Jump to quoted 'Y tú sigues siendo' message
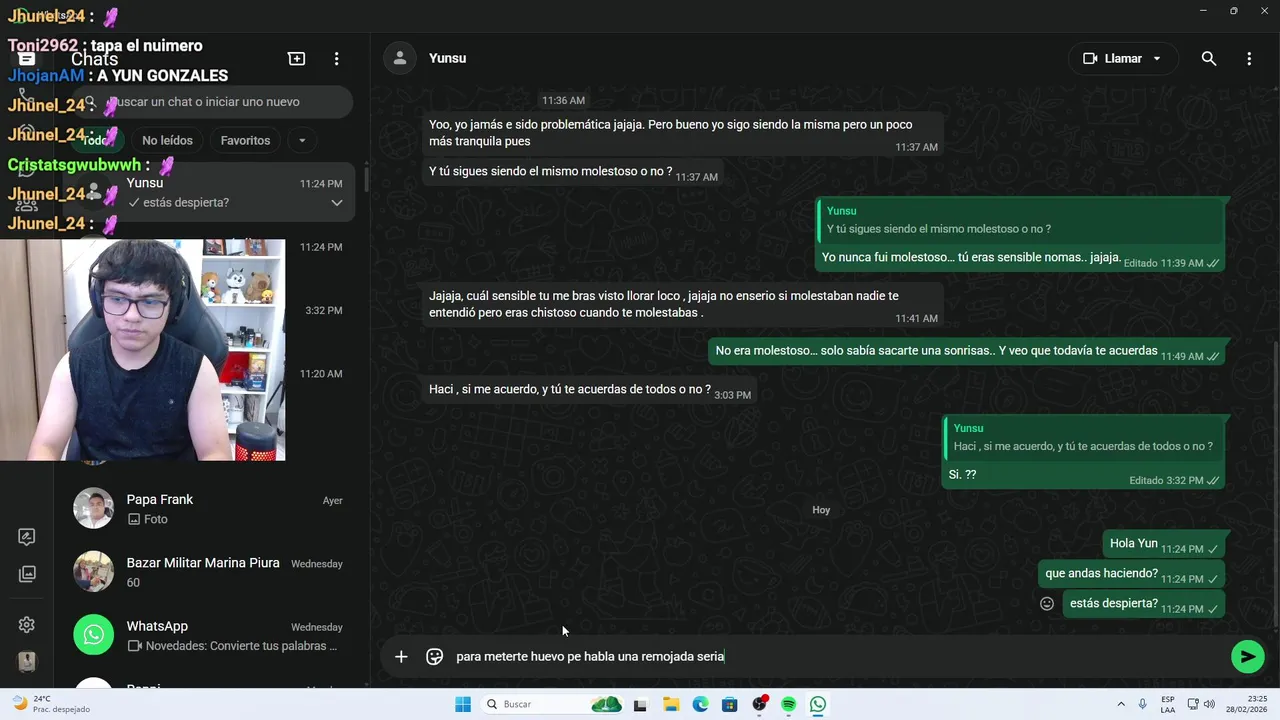 coord(1020,220)
